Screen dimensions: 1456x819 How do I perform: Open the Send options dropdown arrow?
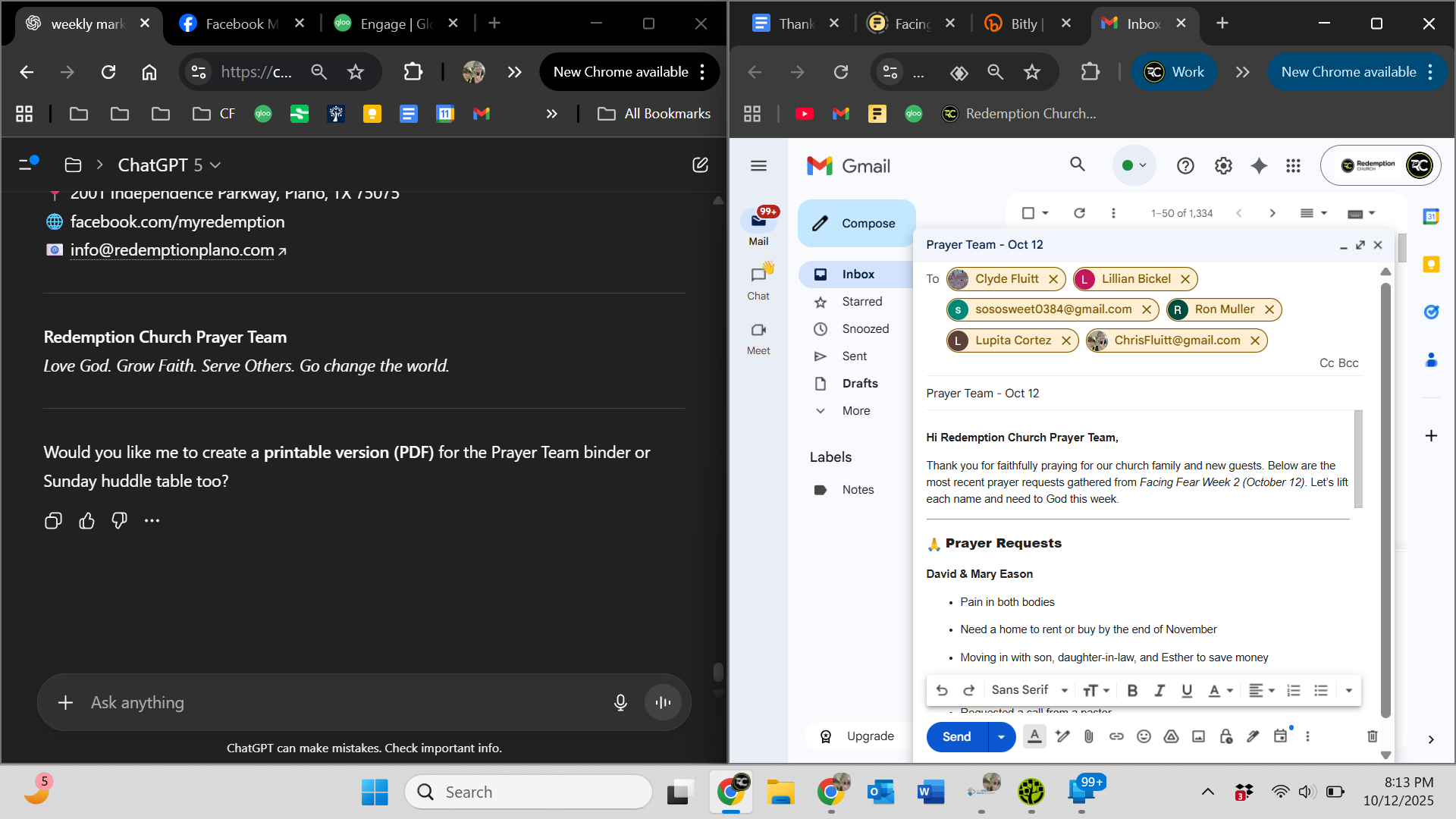coord(1001,737)
